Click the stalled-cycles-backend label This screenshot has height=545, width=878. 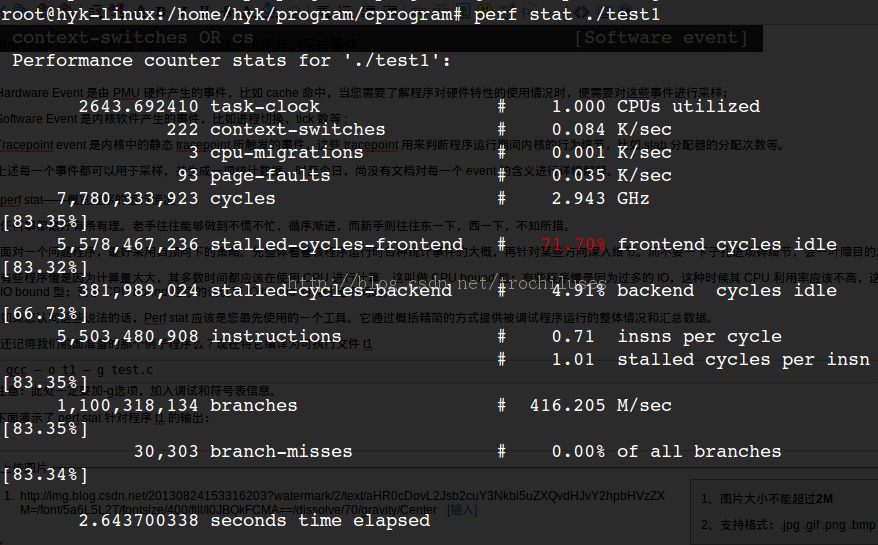click(x=330, y=290)
